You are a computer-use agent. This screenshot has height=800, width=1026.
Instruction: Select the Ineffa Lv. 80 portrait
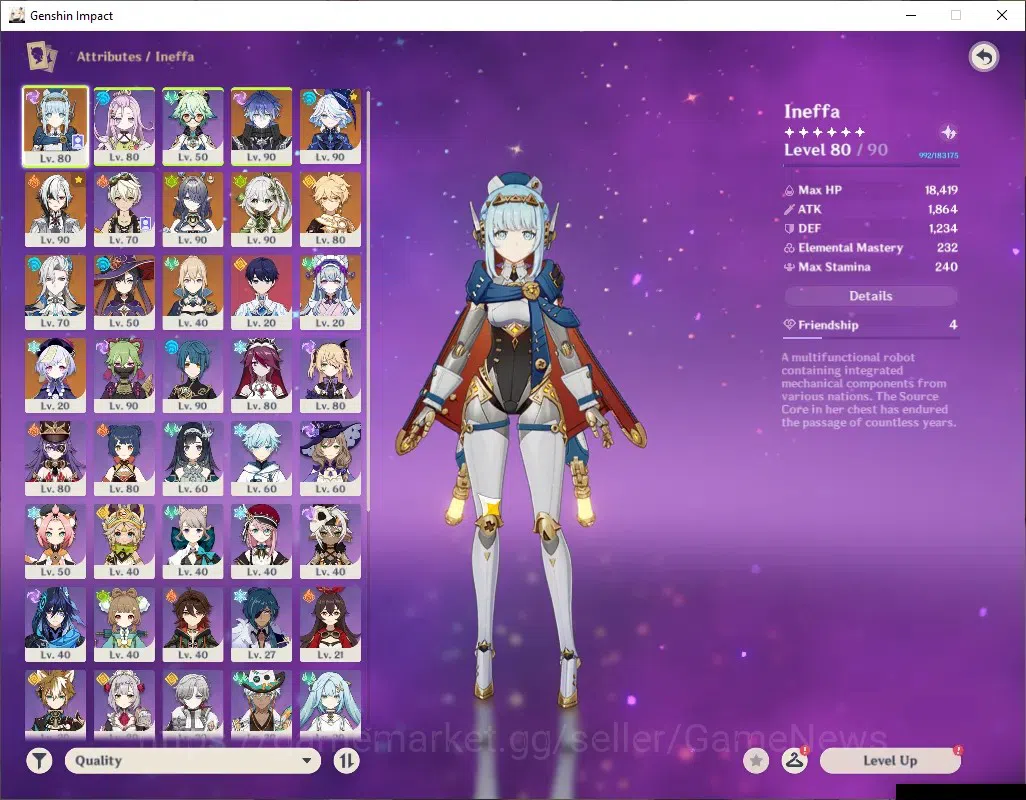(x=56, y=127)
